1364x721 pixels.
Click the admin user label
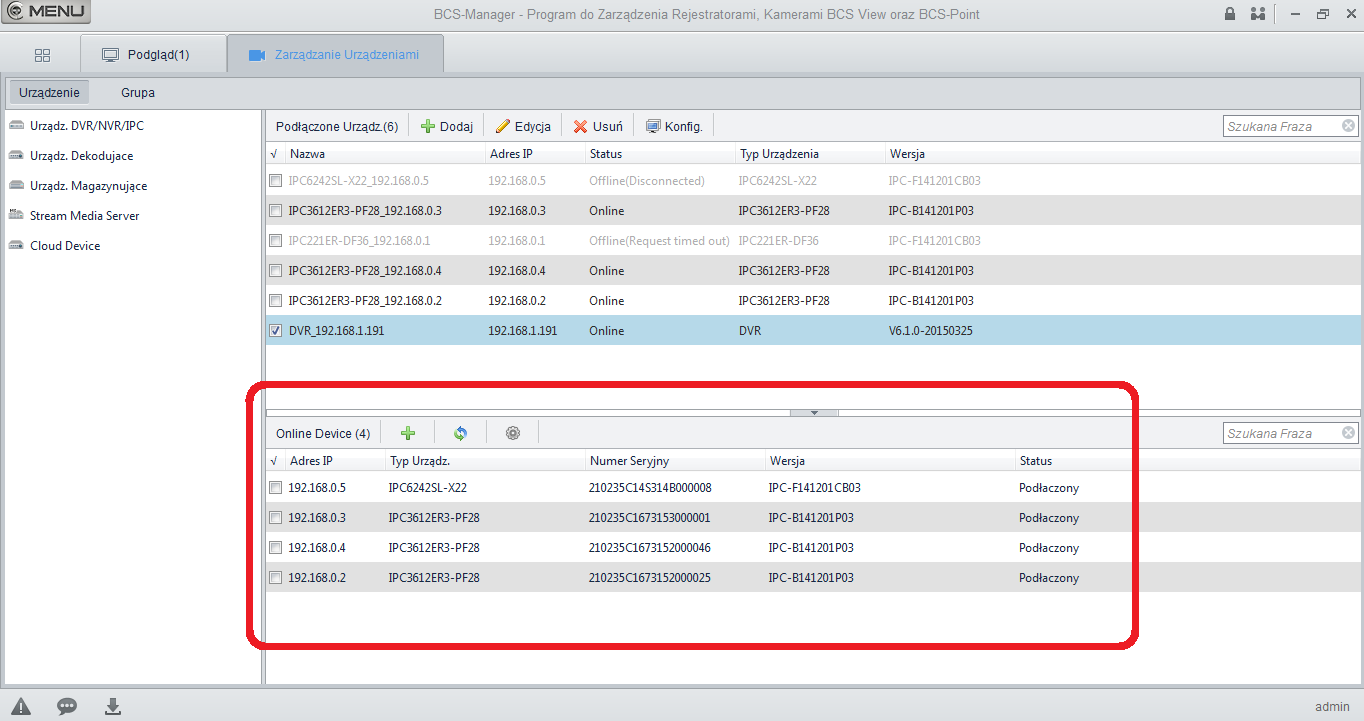click(x=1332, y=706)
